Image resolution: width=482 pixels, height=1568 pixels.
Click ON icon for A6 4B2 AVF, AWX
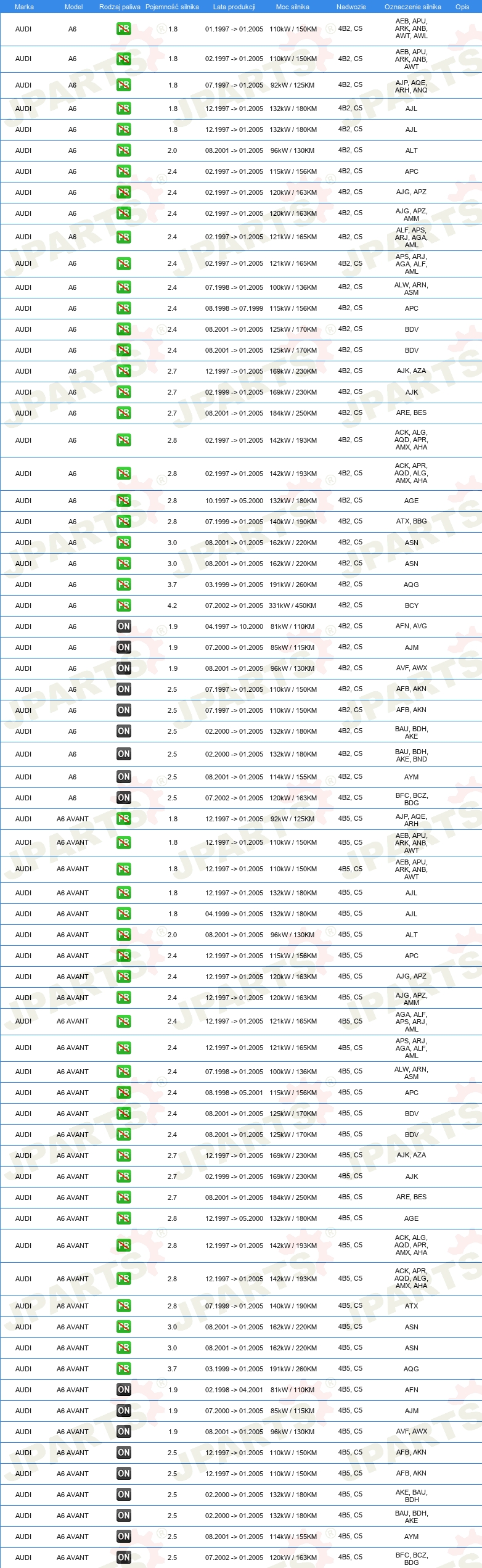[x=123, y=668]
